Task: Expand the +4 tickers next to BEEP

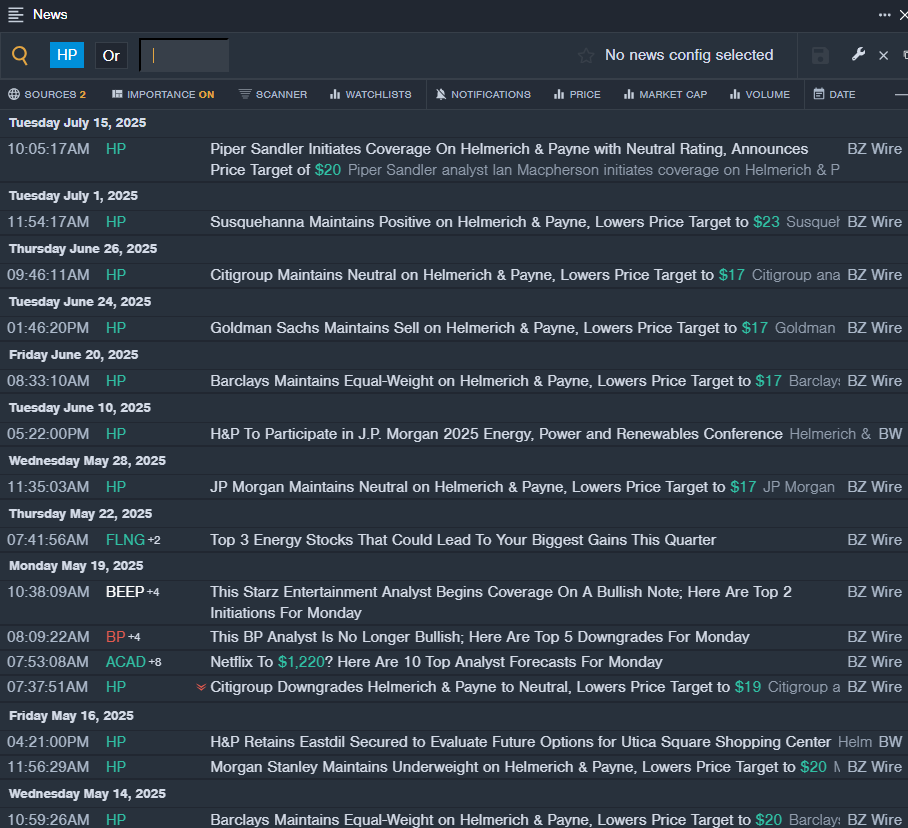Action: [153, 592]
